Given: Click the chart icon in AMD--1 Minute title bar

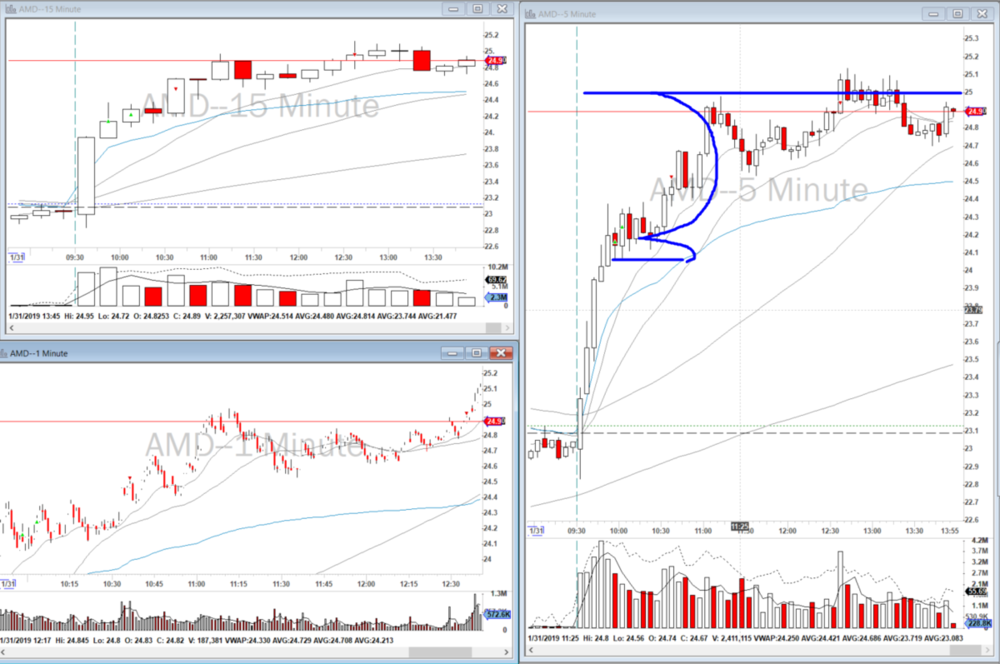Looking at the screenshot, I should pyautogui.click(x=5, y=353).
